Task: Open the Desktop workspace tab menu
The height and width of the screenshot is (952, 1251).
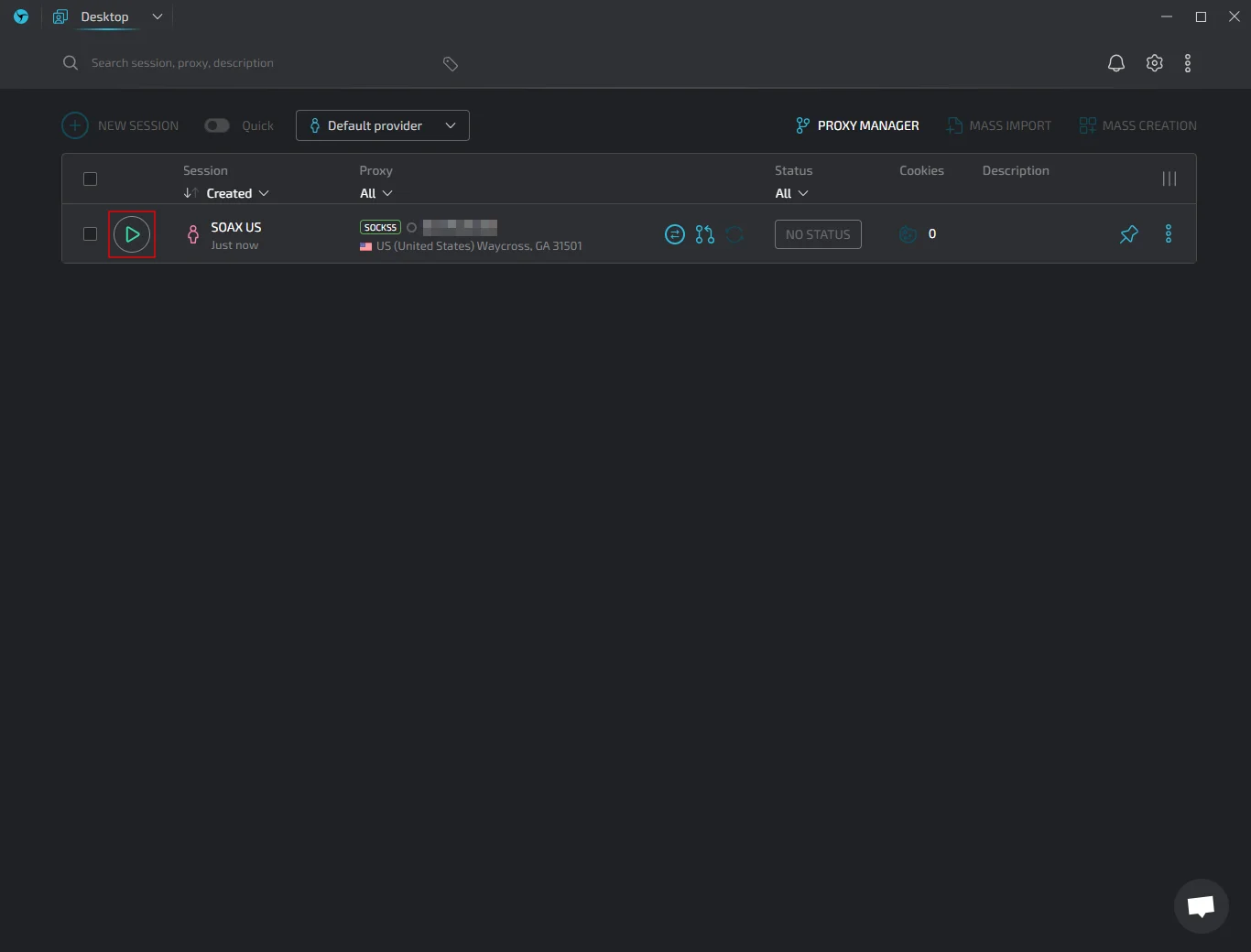Action: (158, 16)
